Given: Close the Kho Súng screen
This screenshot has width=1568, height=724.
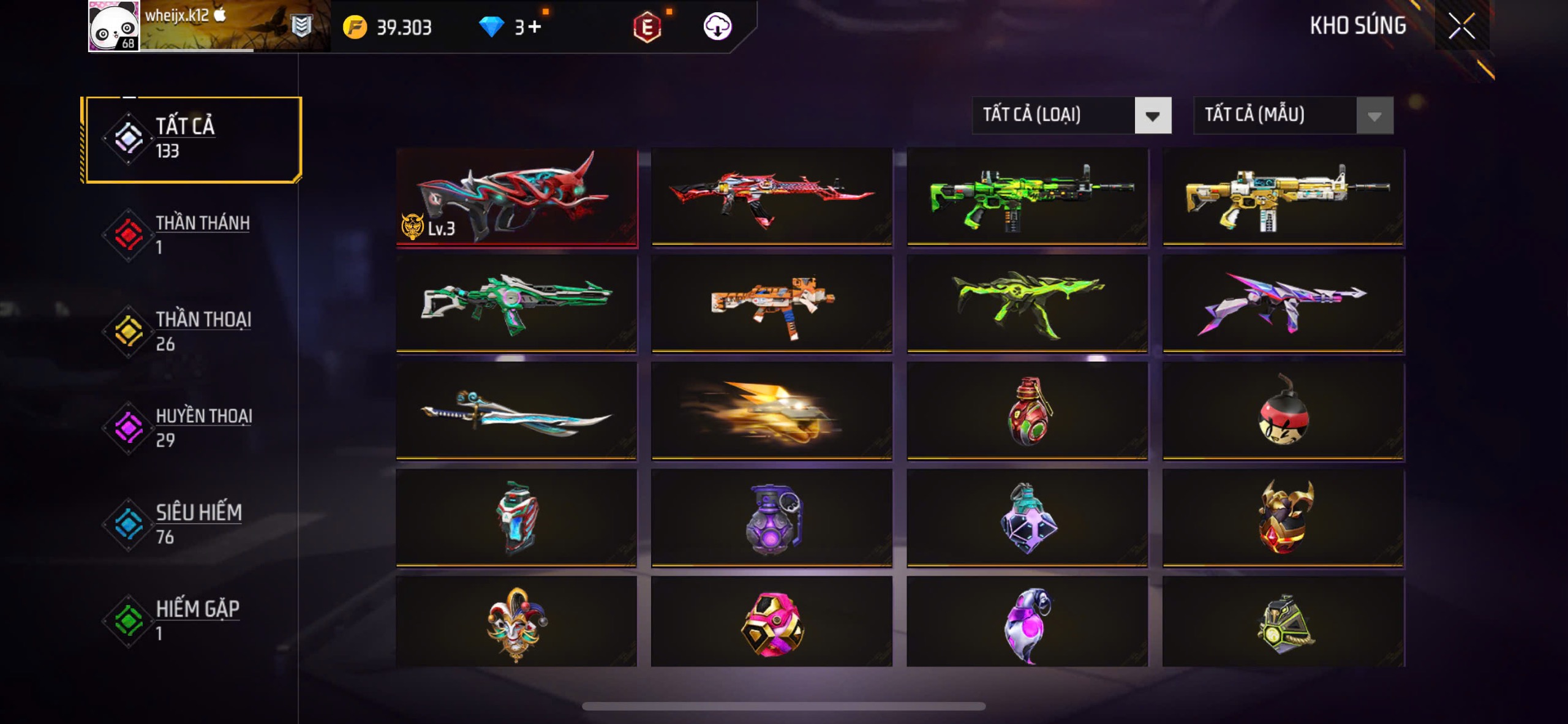Looking at the screenshot, I should [1461, 26].
